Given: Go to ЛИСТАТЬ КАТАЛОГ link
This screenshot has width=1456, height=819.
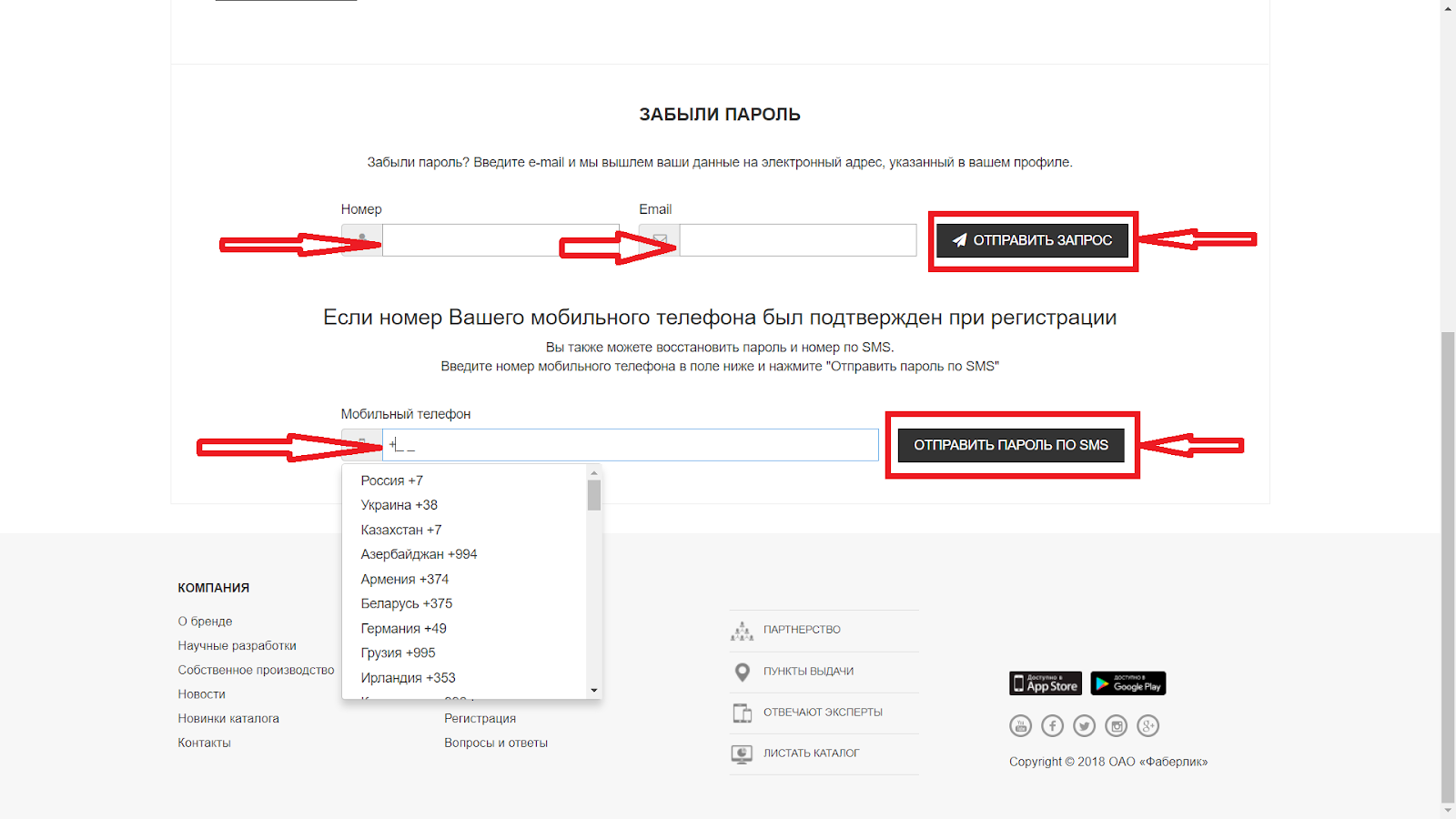Looking at the screenshot, I should click(x=811, y=753).
